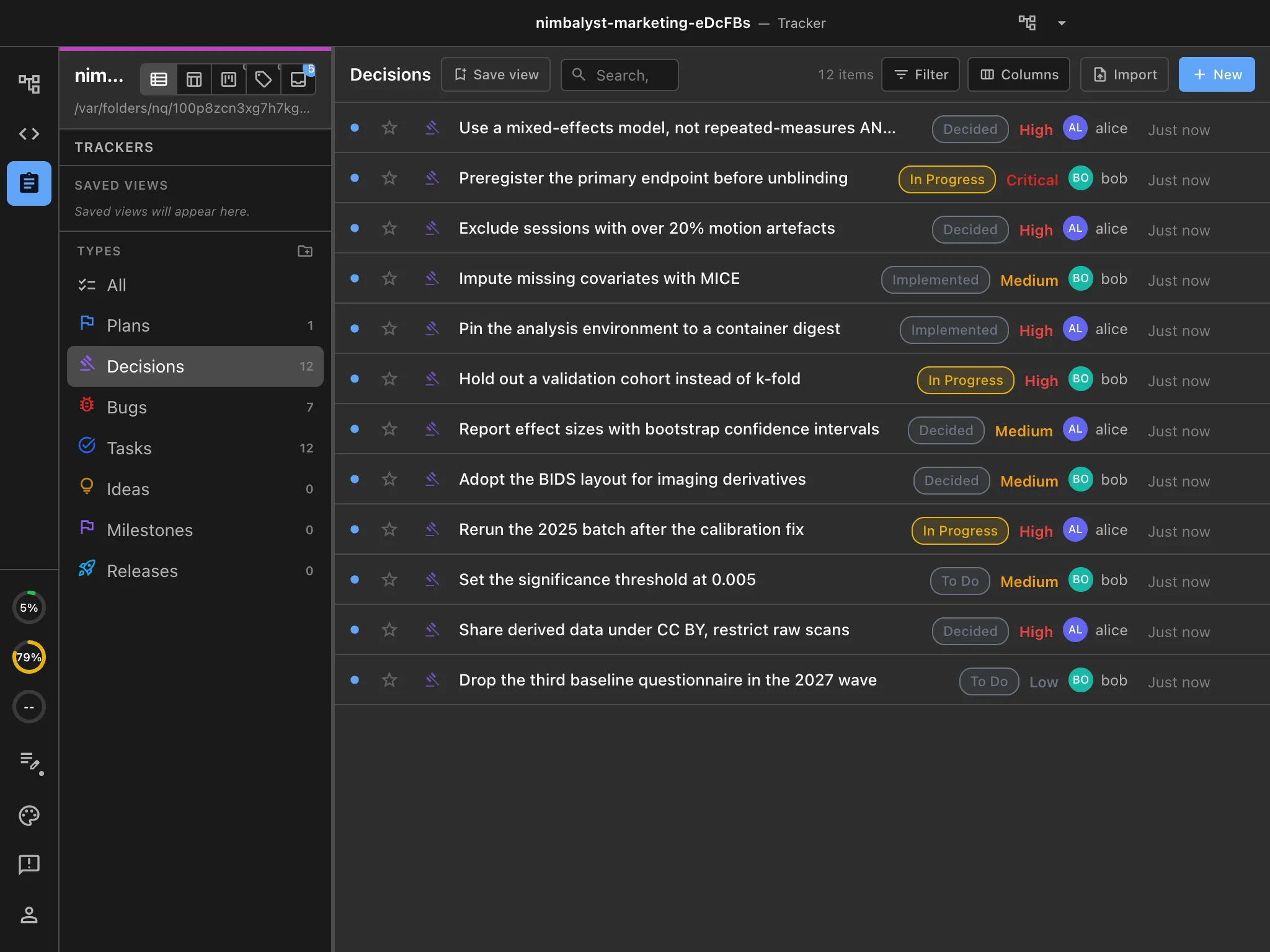Viewport: 1270px width, 952px height.
Task: Switch to kanban board view icon
Action: click(x=229, y=79)
